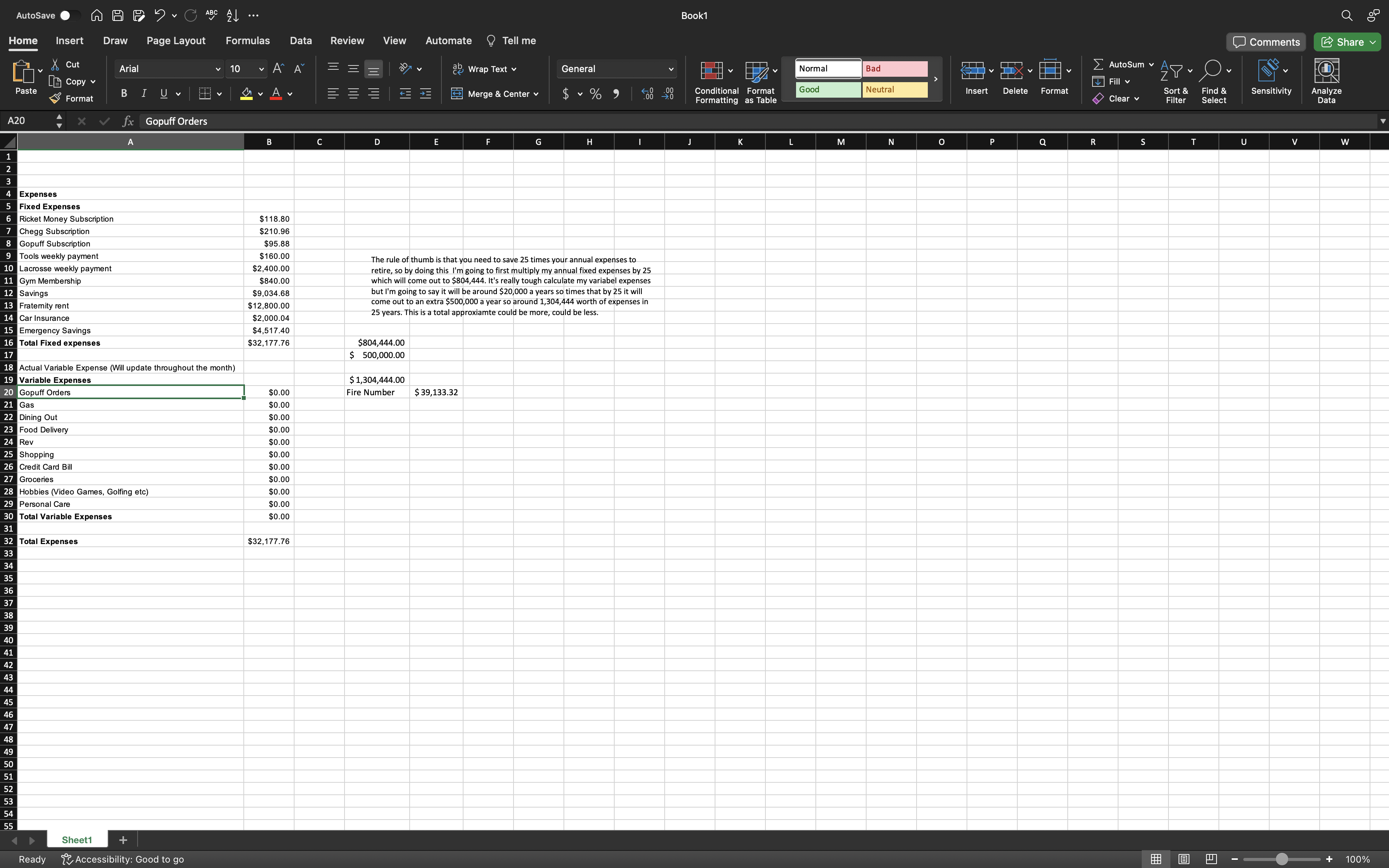Viewport: 1389px width, 868px height.
Task: Click the Copy button
Action: tap(69, 81)
